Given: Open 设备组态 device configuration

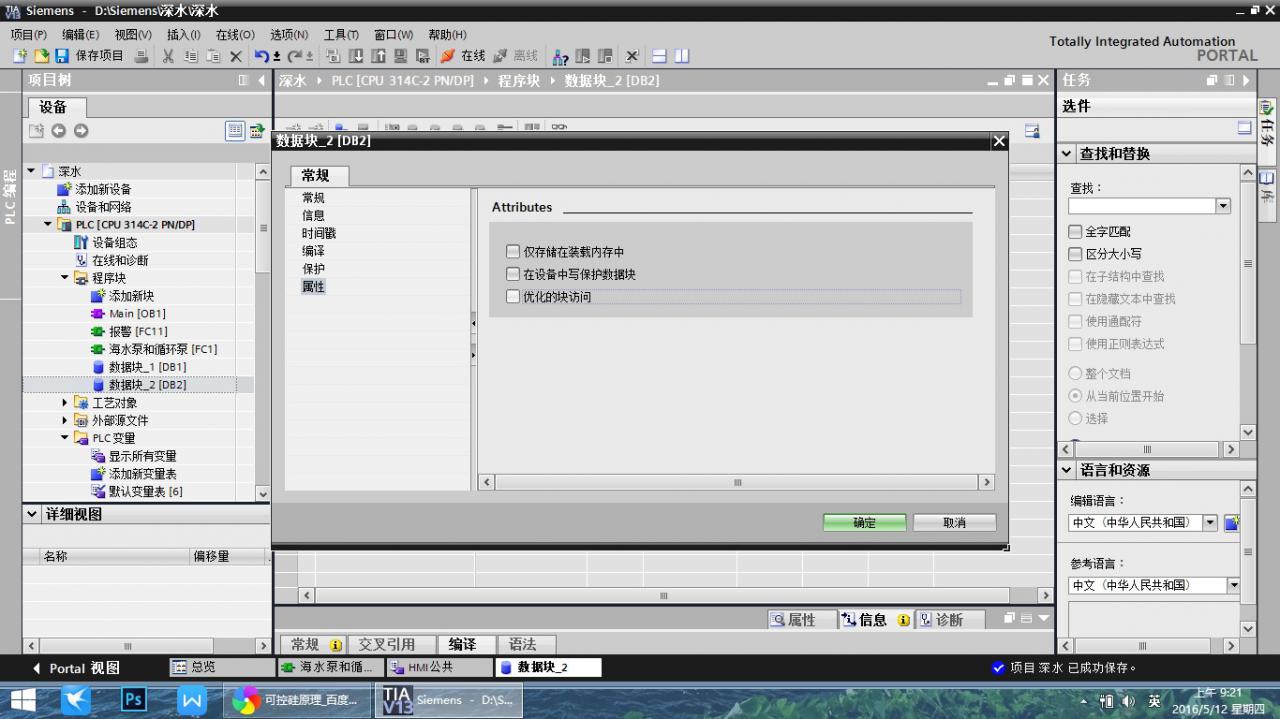Looking at the screenshot, I should click(x=114, y=243).
